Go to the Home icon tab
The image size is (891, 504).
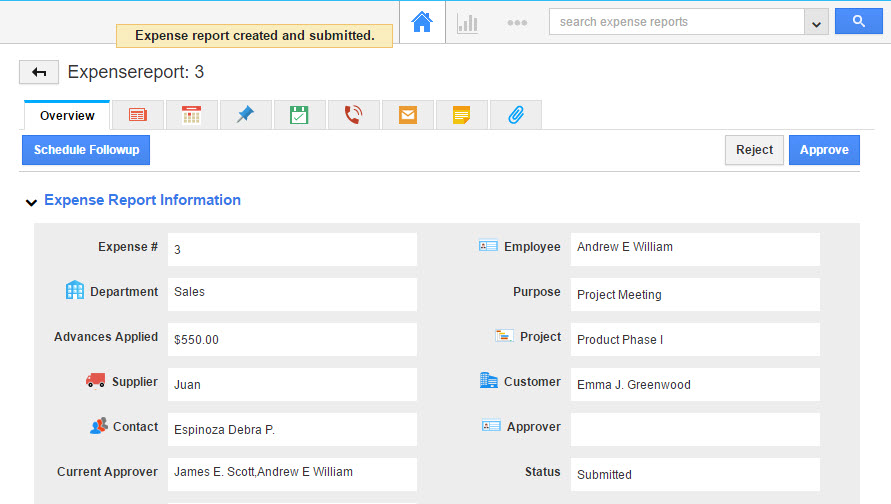(422, 22)
